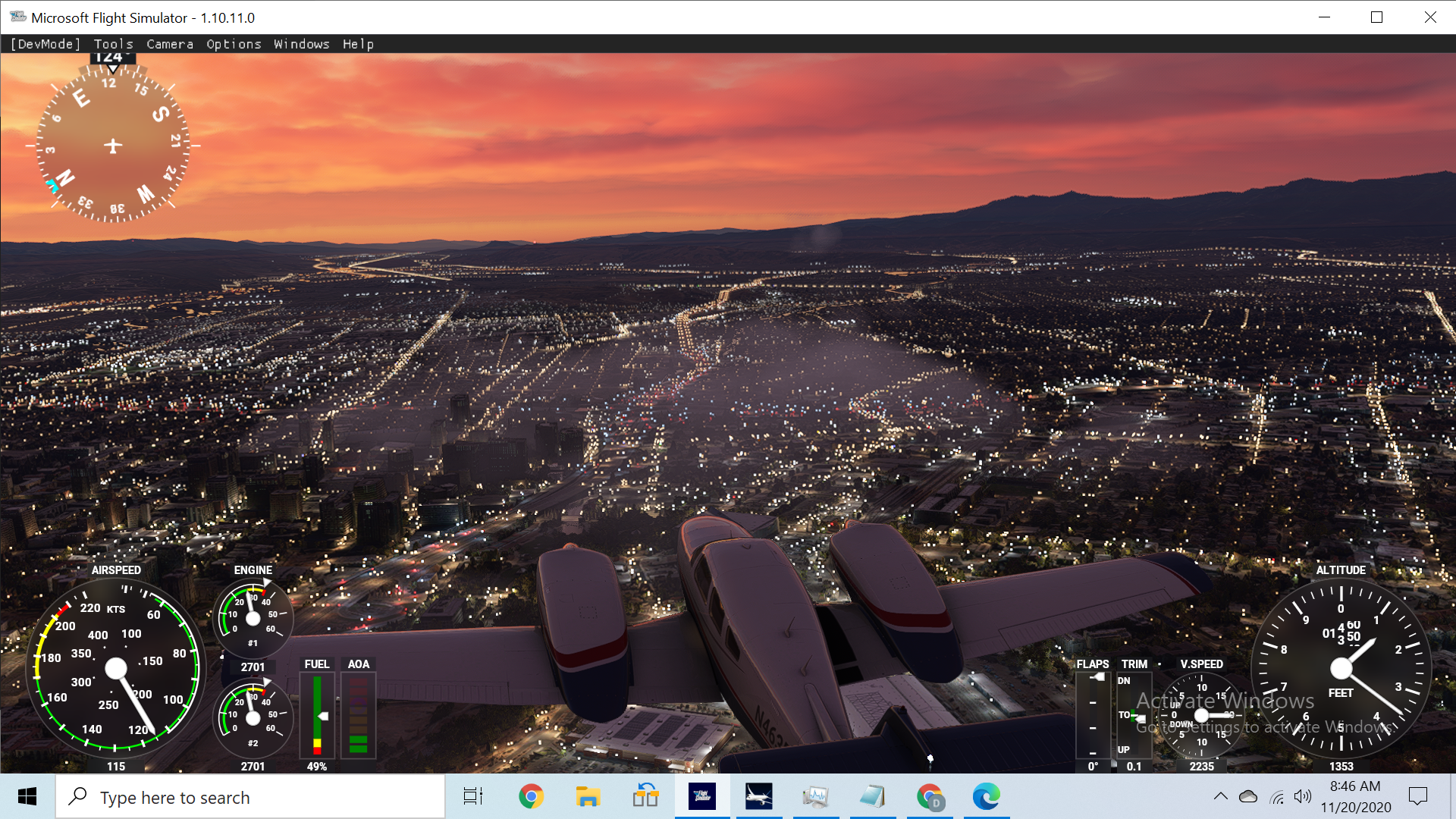Click the FUEL label
The height and width of the screenshot is (819, 1456).
coord(317,664)
